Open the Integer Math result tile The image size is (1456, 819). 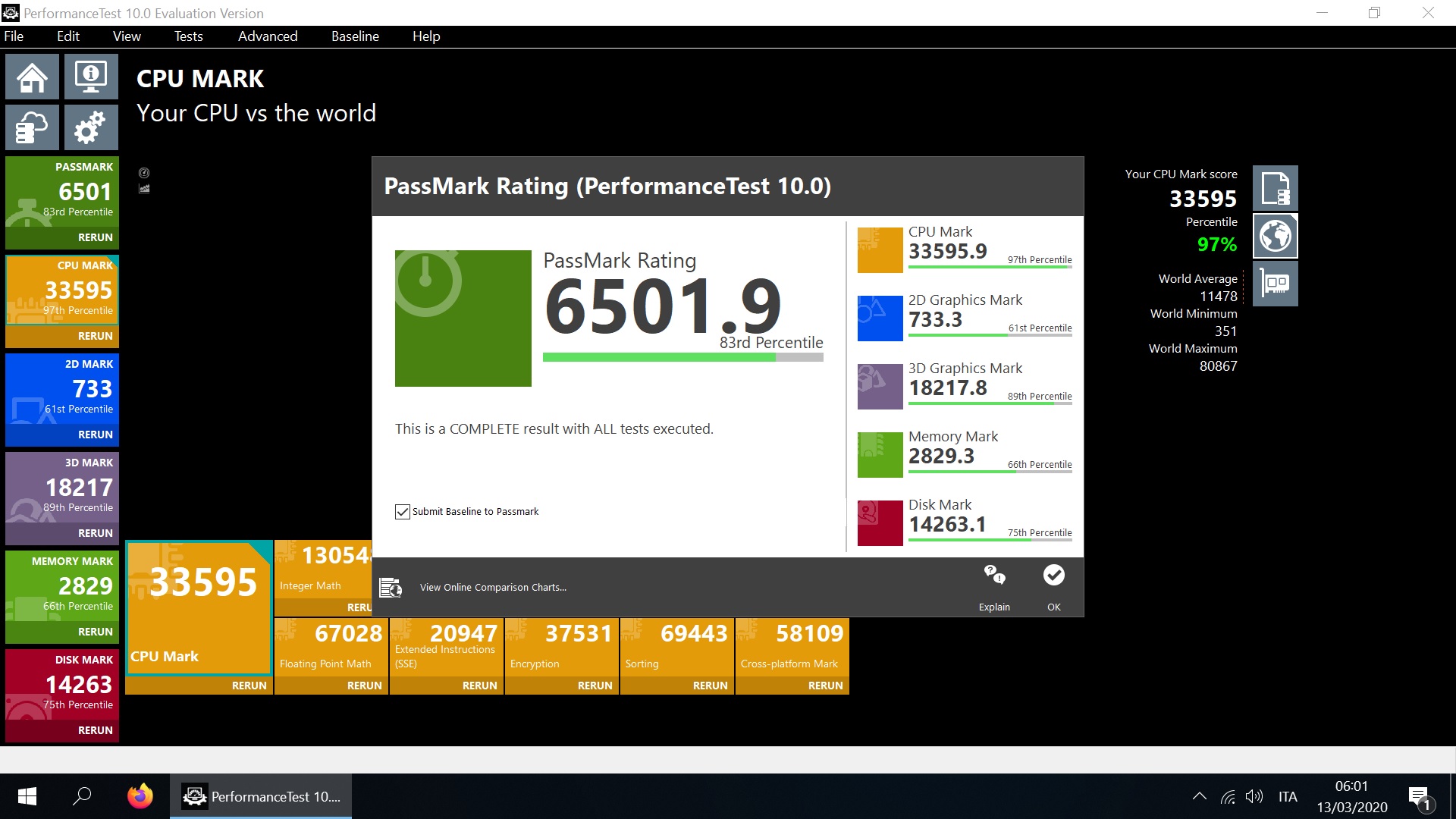coord(323,570)
